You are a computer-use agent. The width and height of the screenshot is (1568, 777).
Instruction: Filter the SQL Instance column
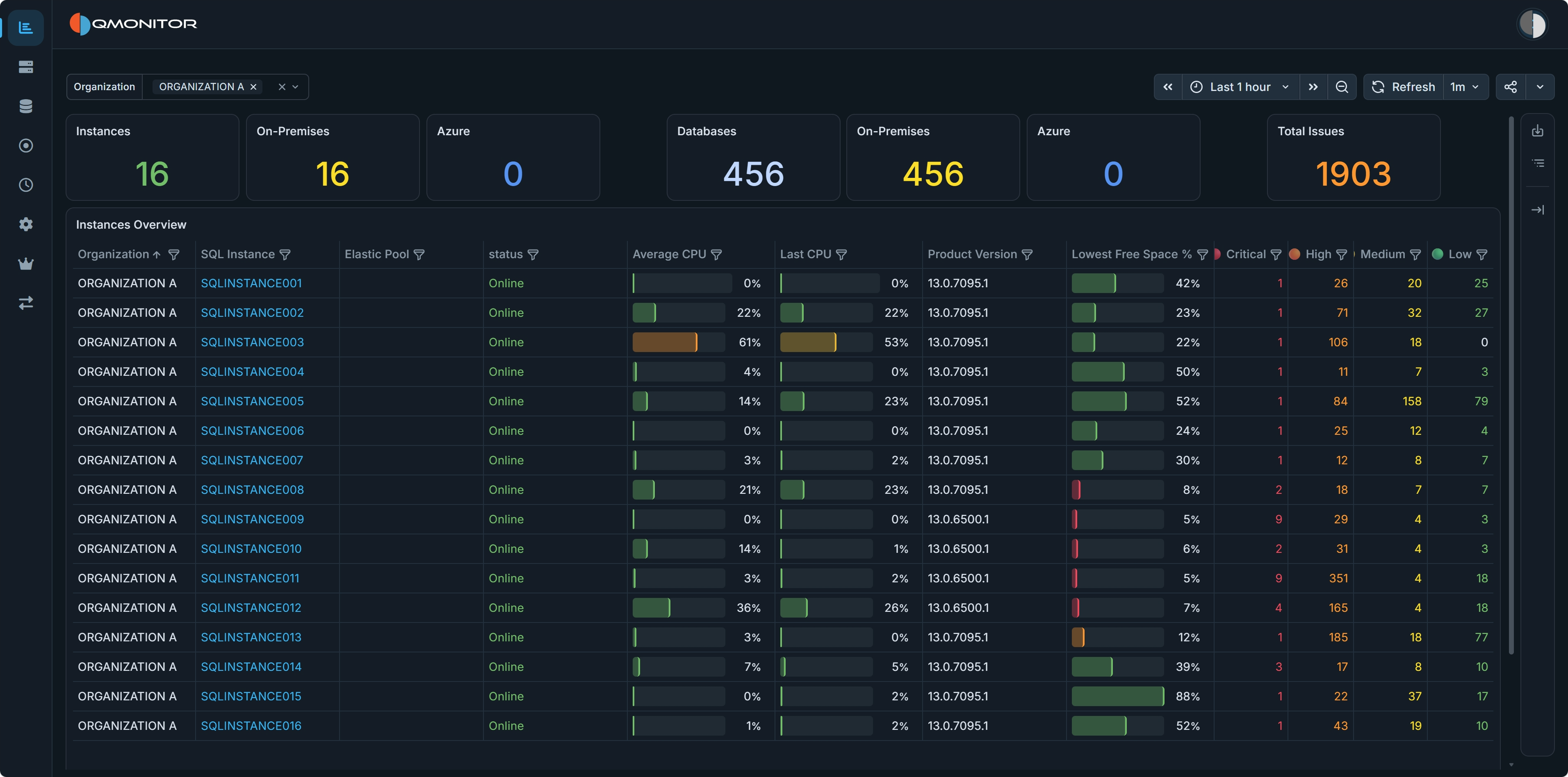[285, 254]
